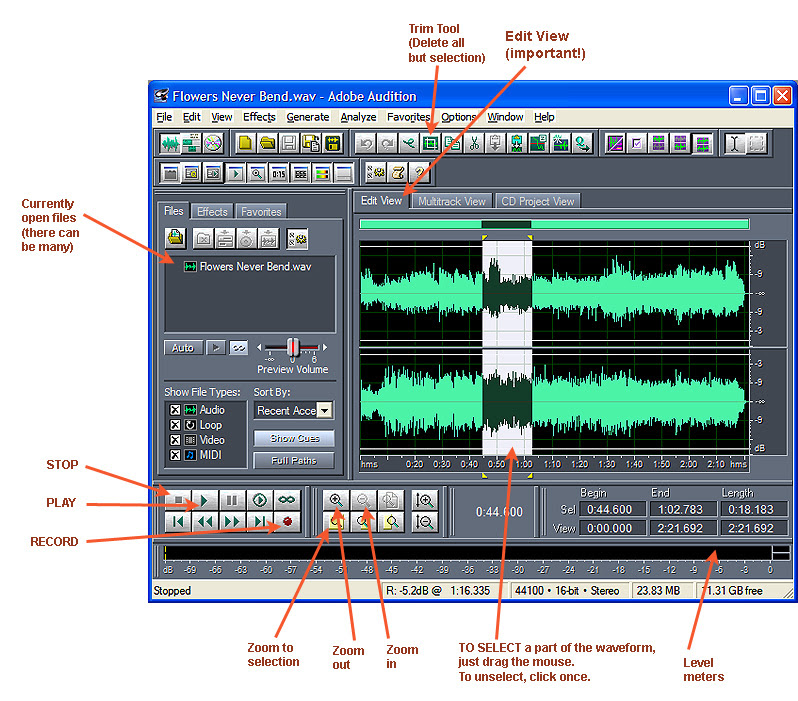The image size is (798, 701).
Task: Click the Undo arrow toolbar icon
Action: 365,144
